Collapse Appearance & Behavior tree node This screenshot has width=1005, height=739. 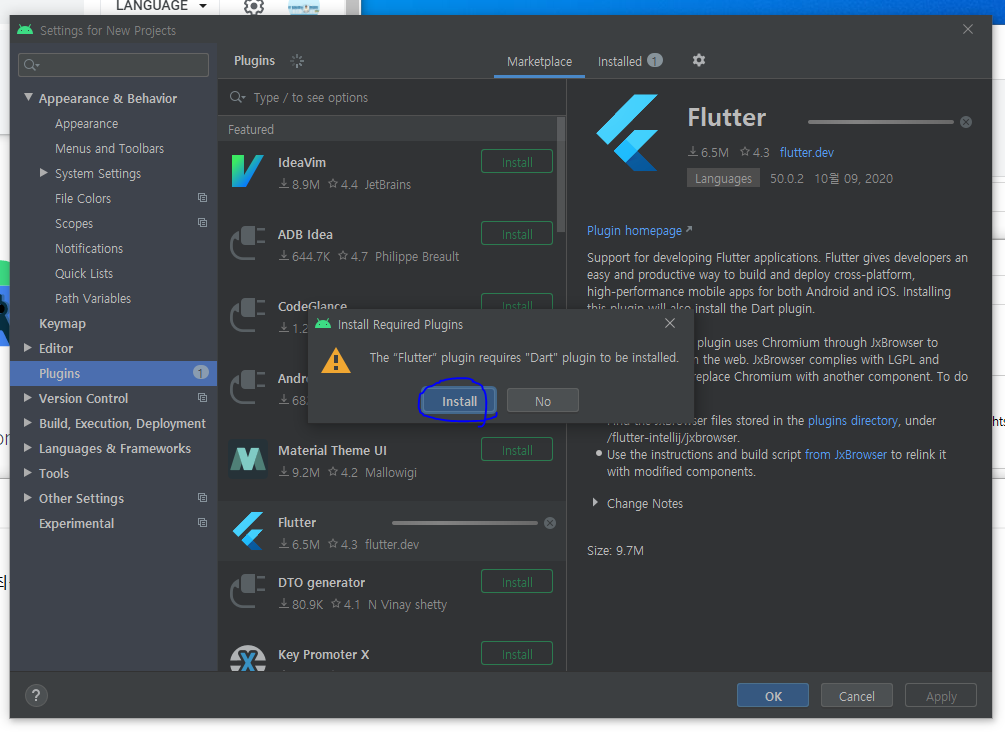(28, 97)
